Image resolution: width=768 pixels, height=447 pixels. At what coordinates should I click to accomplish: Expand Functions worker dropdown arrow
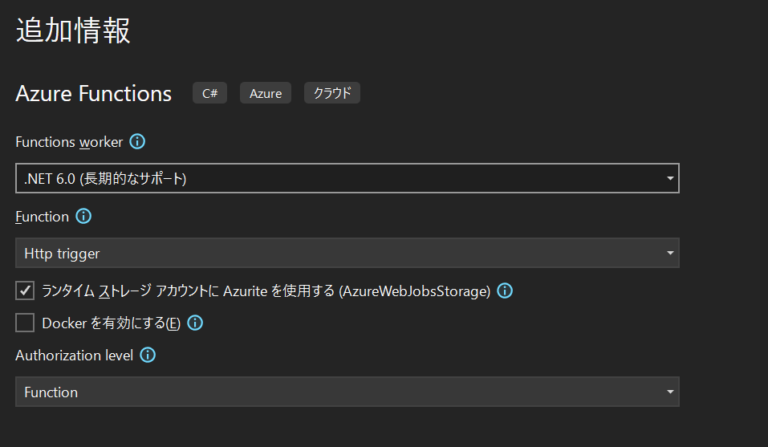click(x=670, y=178)
